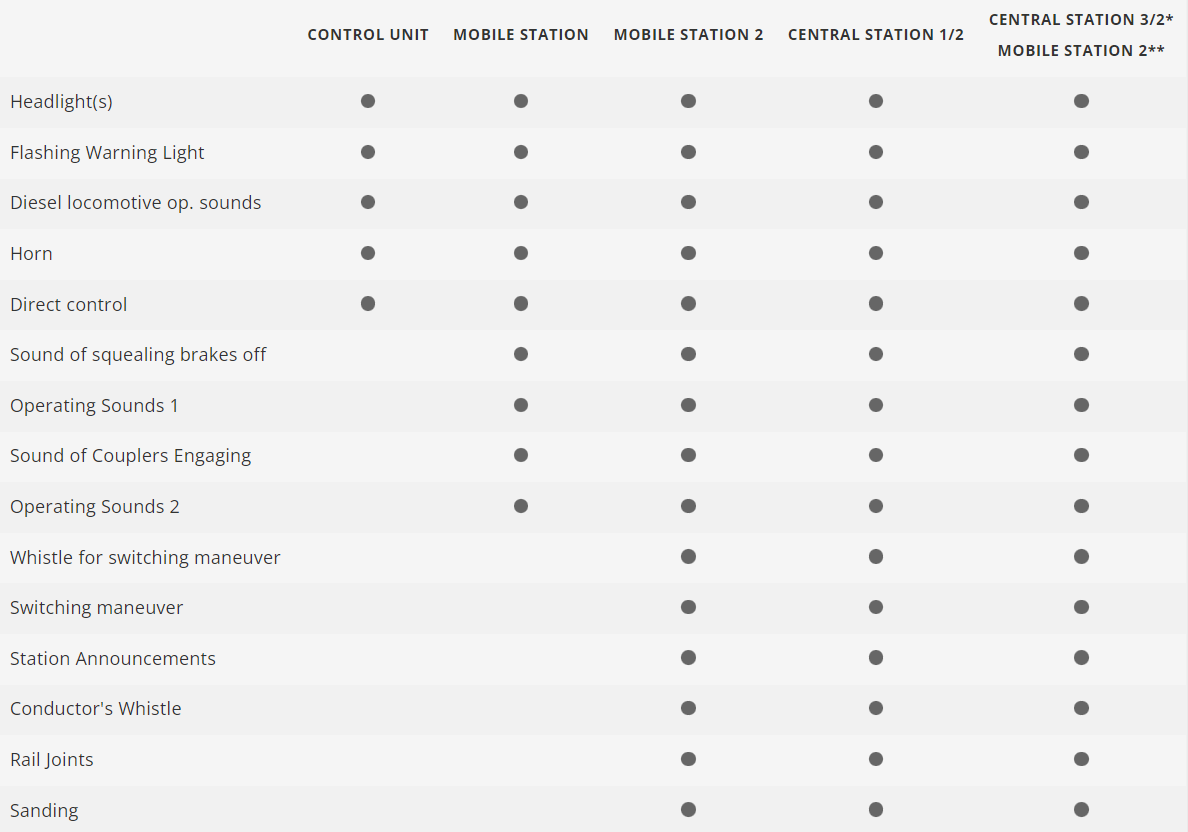Select the Control Unit column header

[x=368, y=35]
